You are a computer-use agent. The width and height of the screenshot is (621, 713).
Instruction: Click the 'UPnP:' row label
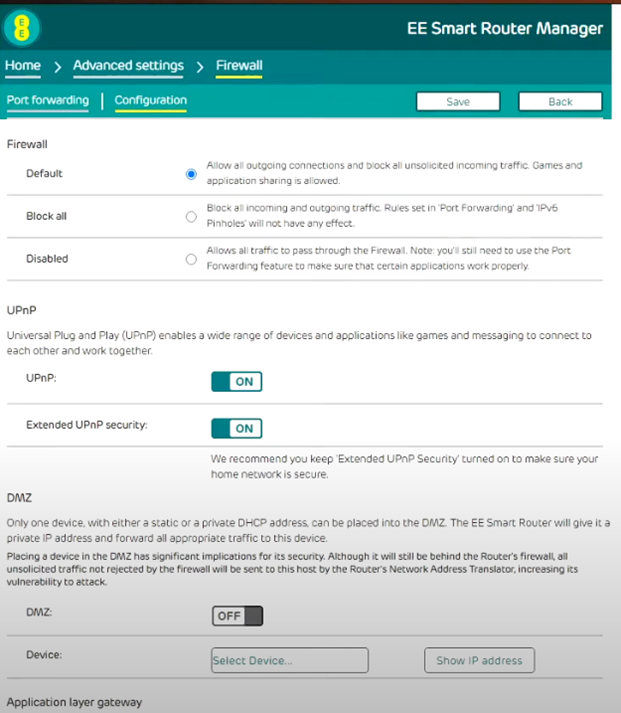(41, 378)
